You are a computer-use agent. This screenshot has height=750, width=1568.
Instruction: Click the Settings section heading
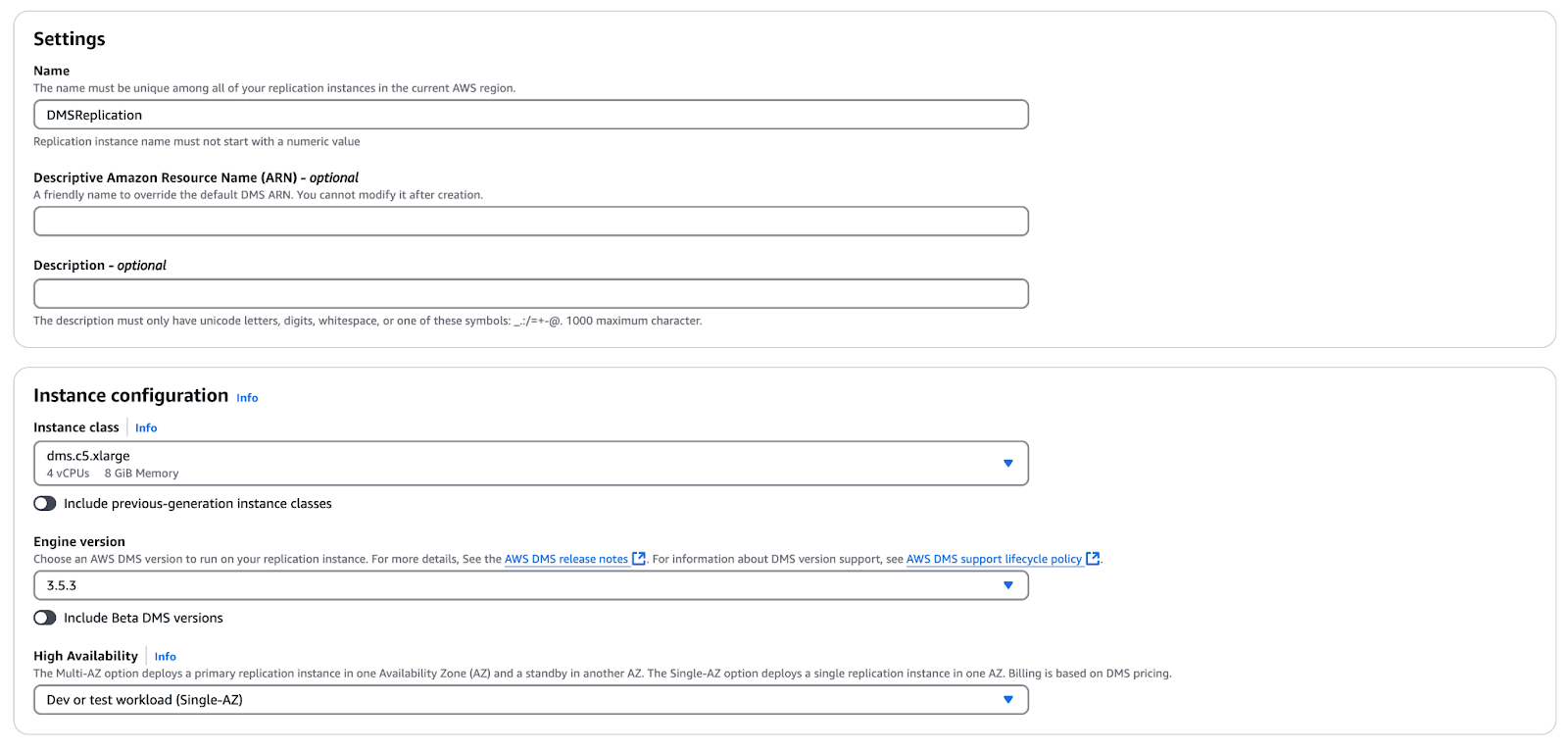coord(70,39)
